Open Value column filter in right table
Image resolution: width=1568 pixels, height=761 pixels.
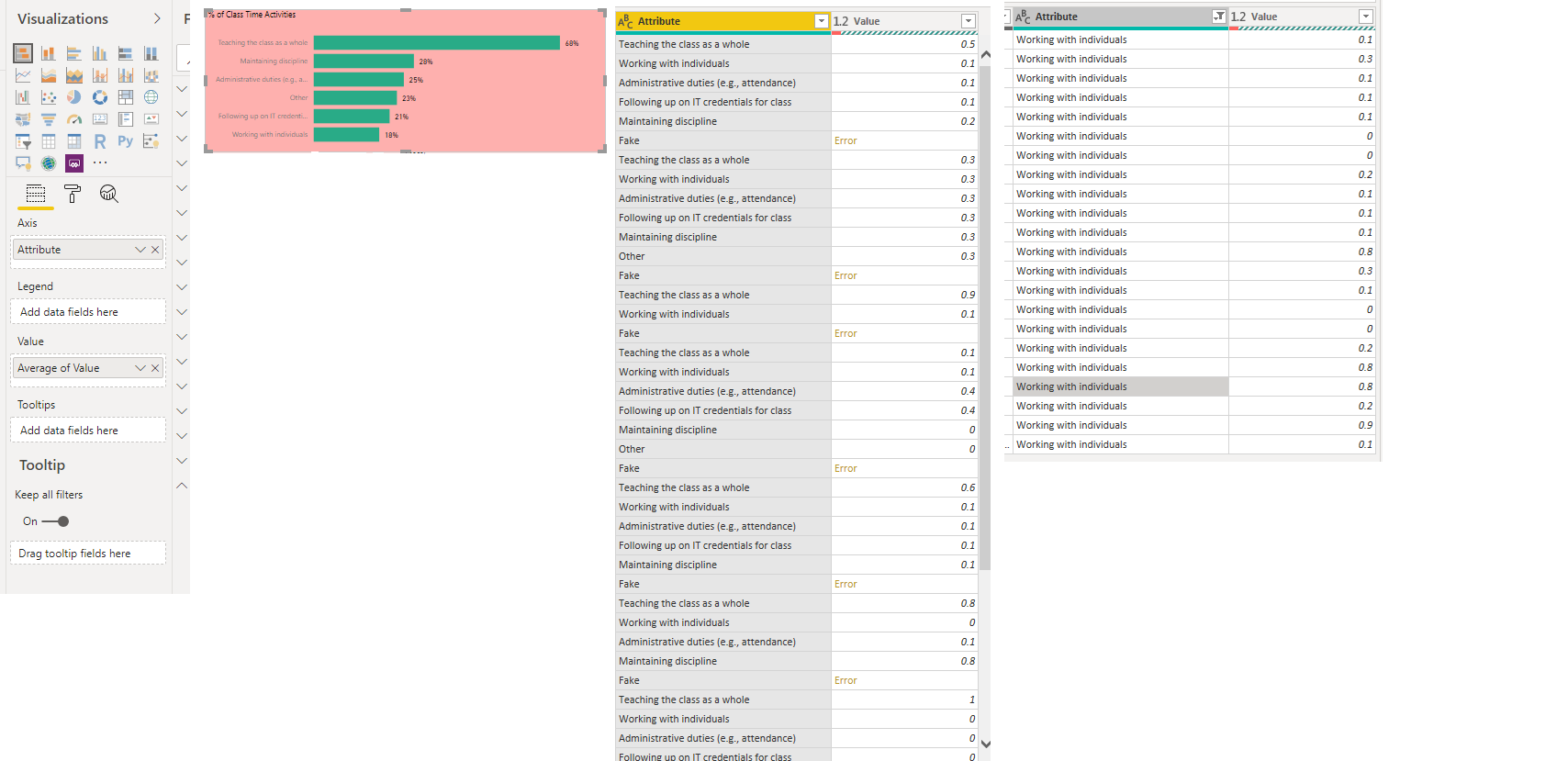[x=1365, y=17]
